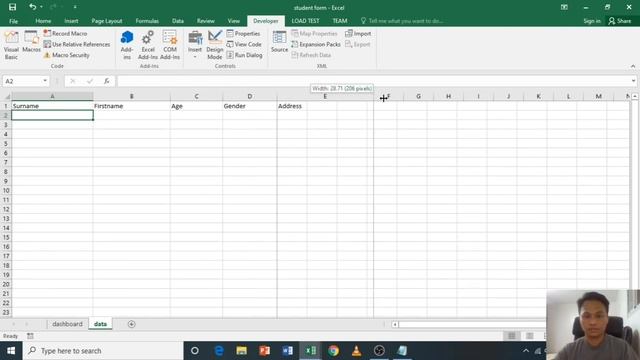Save the workbook with the floppy icon
The width and height of the screenshot is (640, 360).
[x=13, y=7]
